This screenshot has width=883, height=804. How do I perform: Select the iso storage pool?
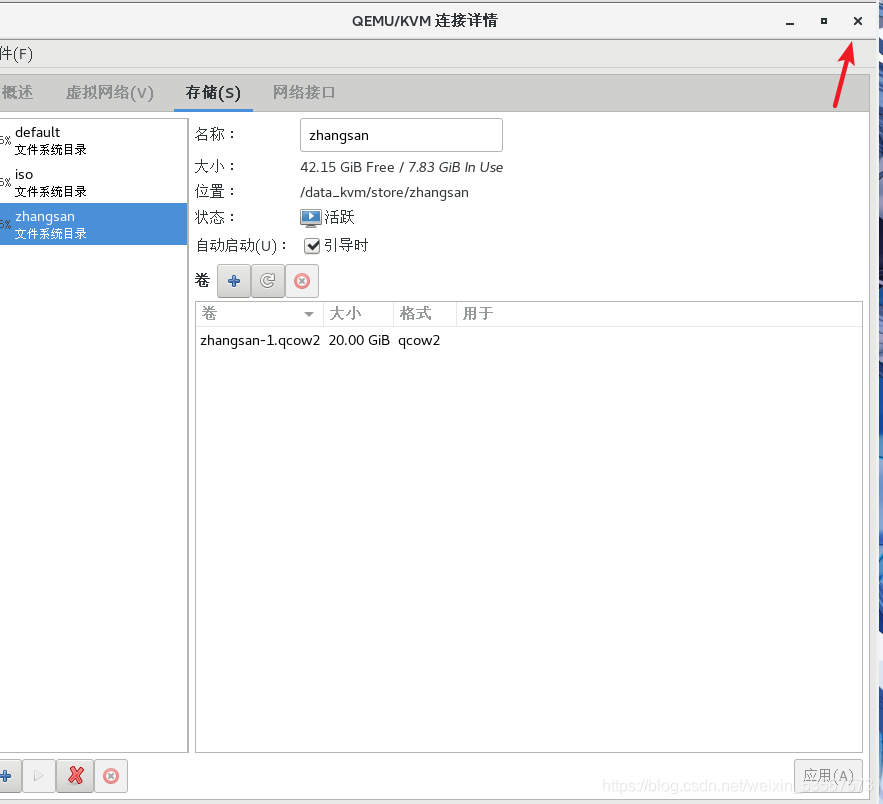point(93,182)
